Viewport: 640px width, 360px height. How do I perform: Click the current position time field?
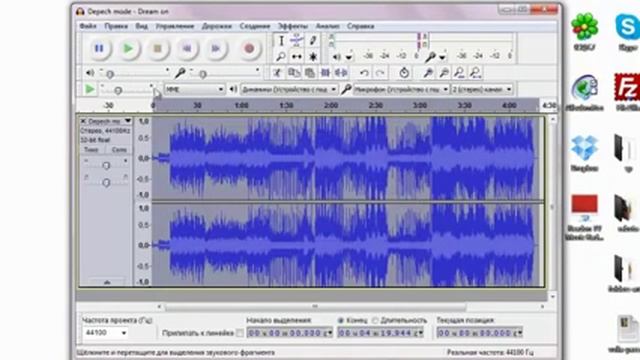click(x=480, y=333)
